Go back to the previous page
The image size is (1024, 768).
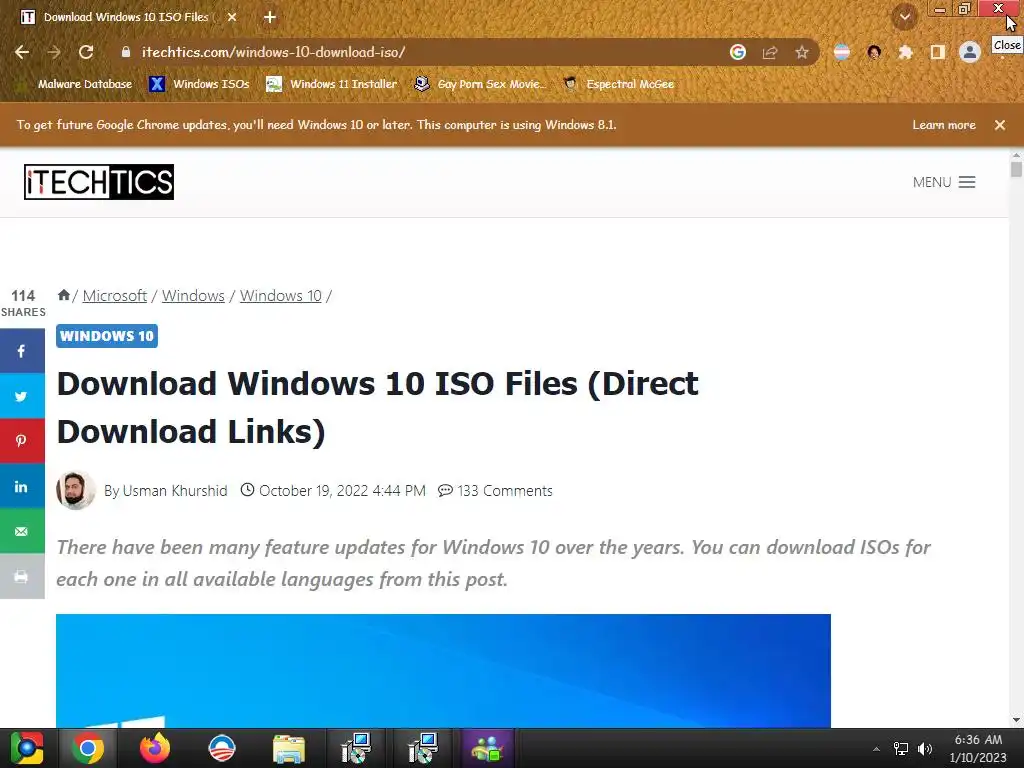22,52
